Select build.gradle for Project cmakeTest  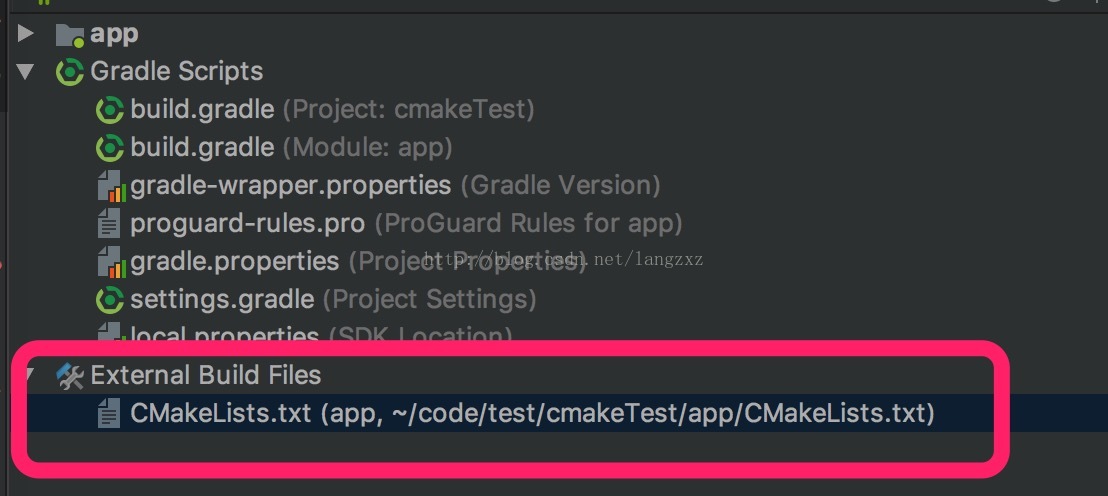[332, 110]
